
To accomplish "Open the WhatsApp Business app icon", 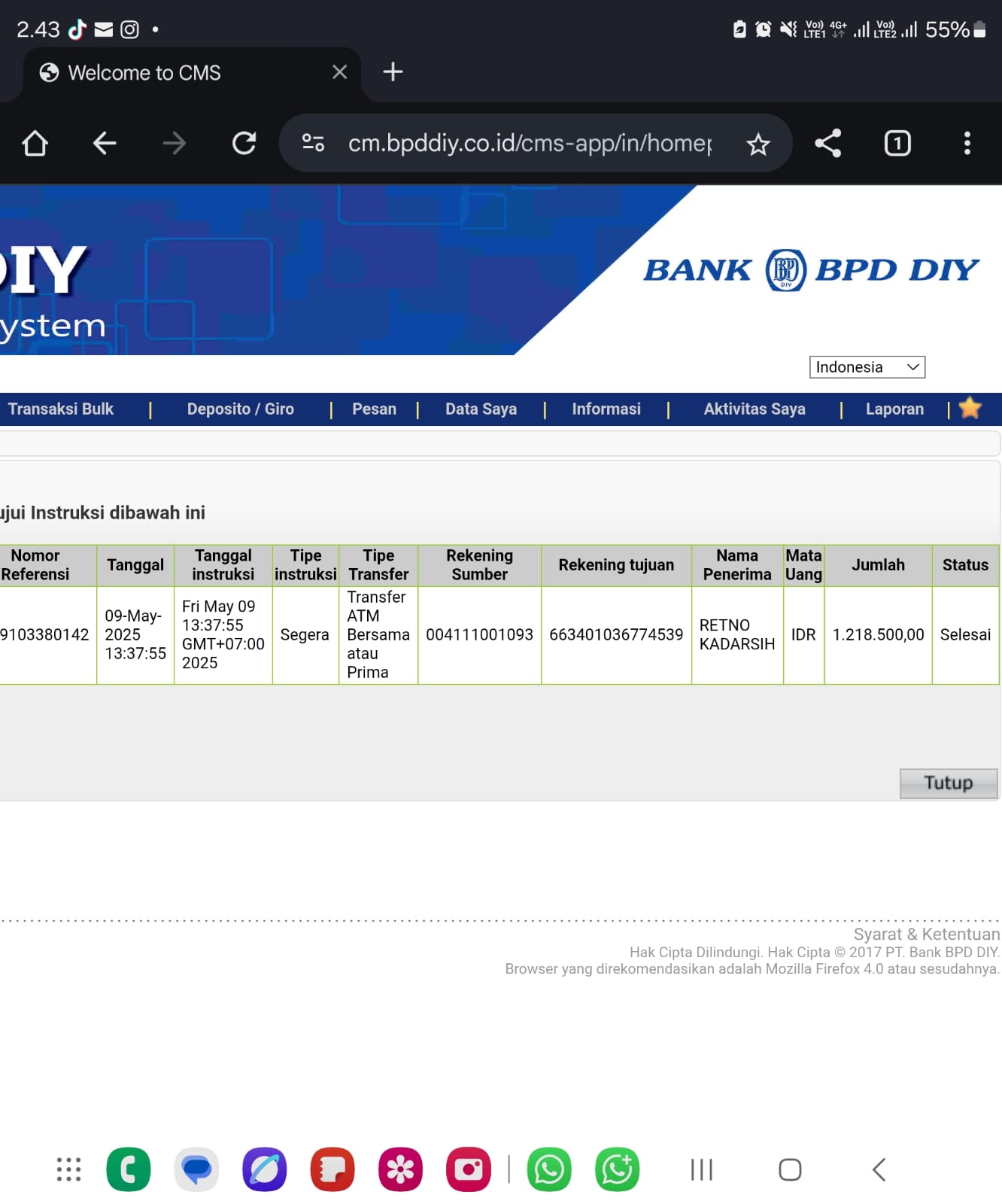I will pos(618,1169).
